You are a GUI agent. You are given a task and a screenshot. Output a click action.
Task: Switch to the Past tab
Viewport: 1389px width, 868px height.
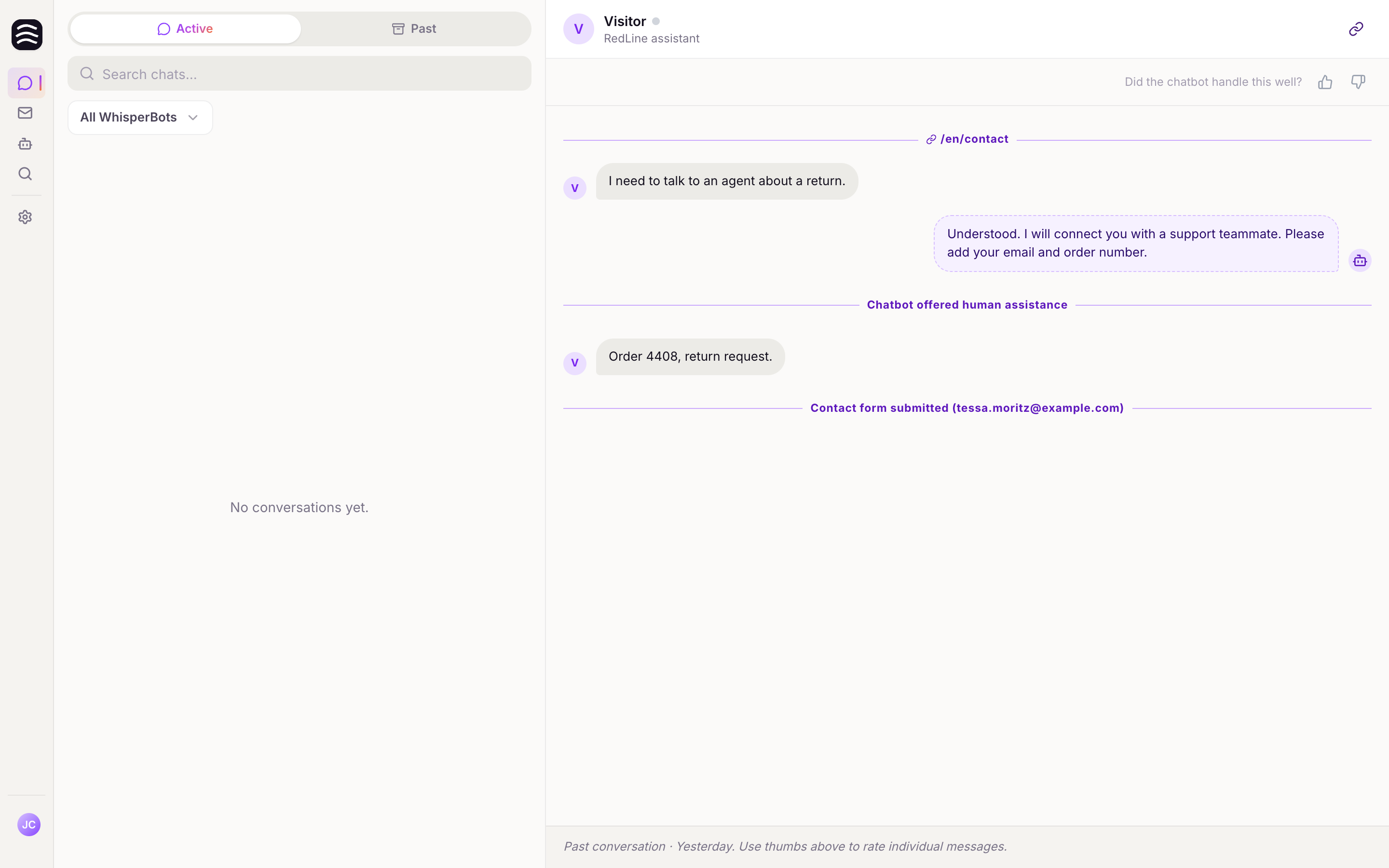tap(414, 29)
